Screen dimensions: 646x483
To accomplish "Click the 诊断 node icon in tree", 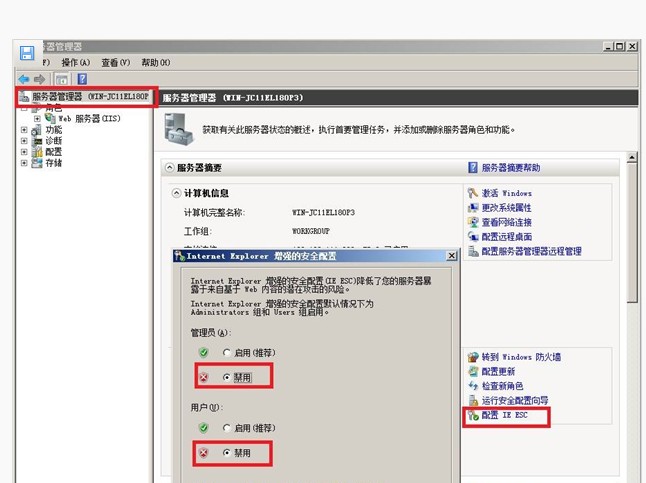I will [37, 141].
